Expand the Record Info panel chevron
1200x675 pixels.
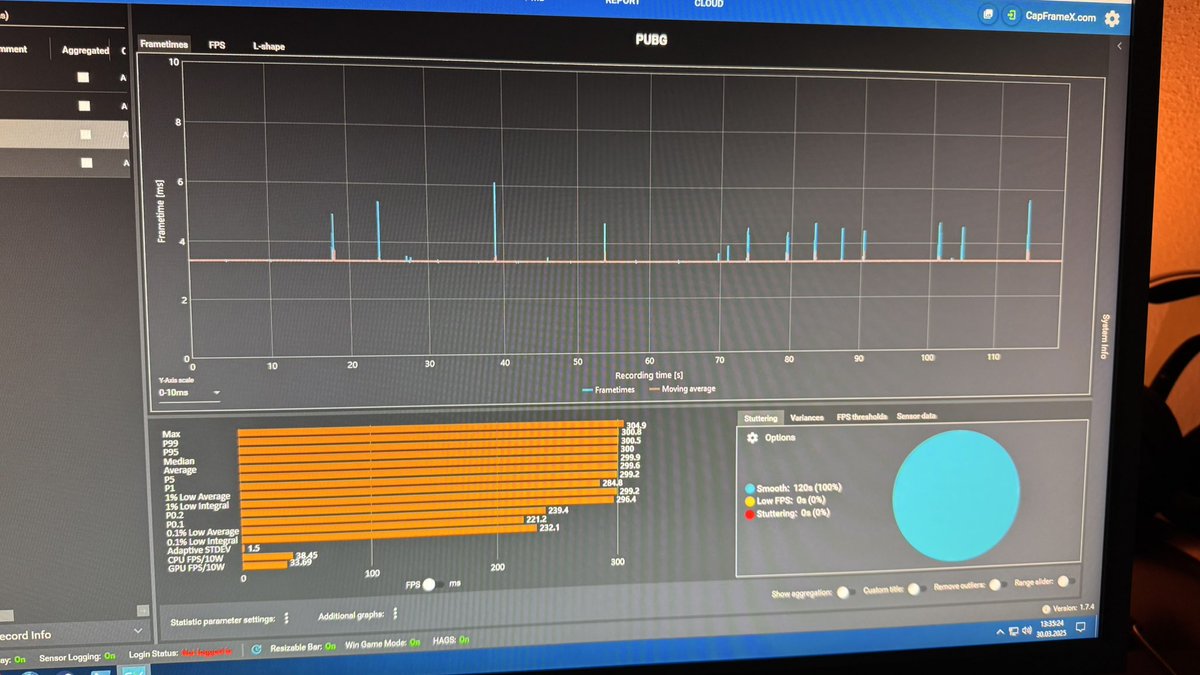[x=138, y=631]
